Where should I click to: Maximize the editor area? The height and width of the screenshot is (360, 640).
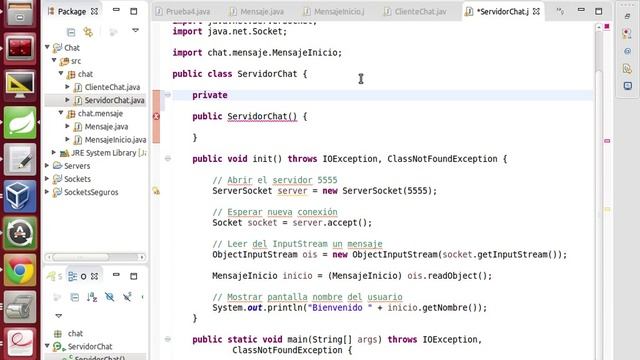pos(598,11)
